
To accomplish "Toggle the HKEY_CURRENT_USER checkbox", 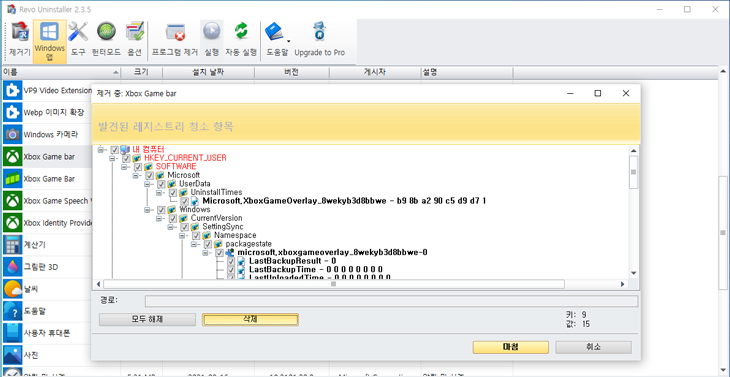I will pyautogui.click(x=127, y=158).
